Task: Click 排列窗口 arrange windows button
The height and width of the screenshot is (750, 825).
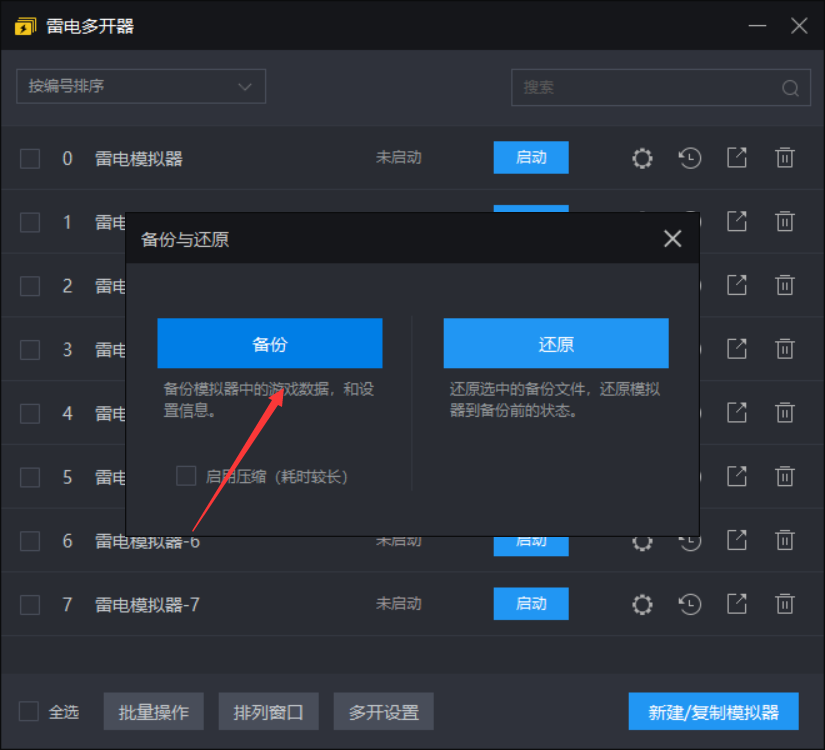Action: pyautogui.click(x=269, y=712)
